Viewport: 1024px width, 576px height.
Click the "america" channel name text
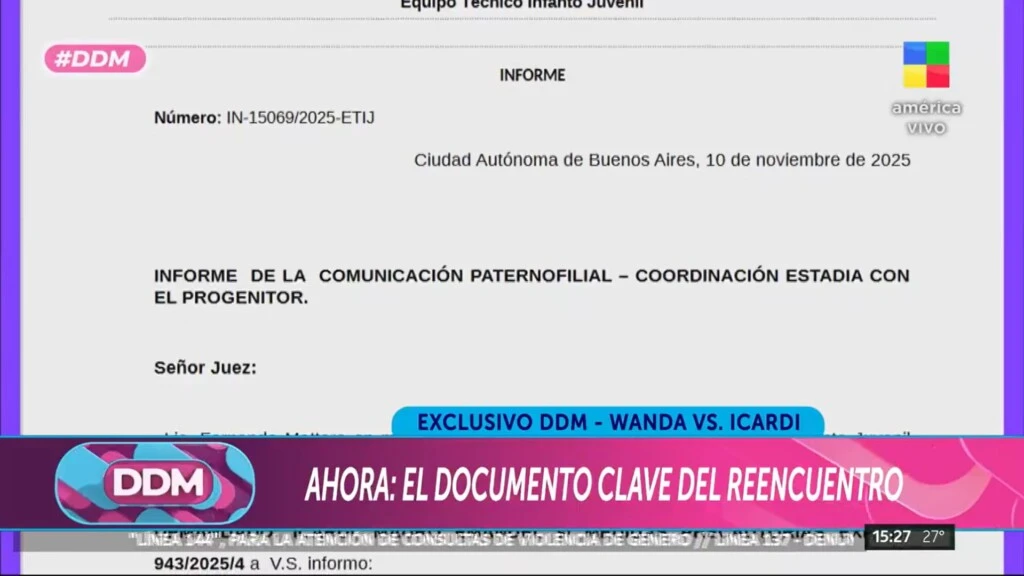click(x=926, y=108)
